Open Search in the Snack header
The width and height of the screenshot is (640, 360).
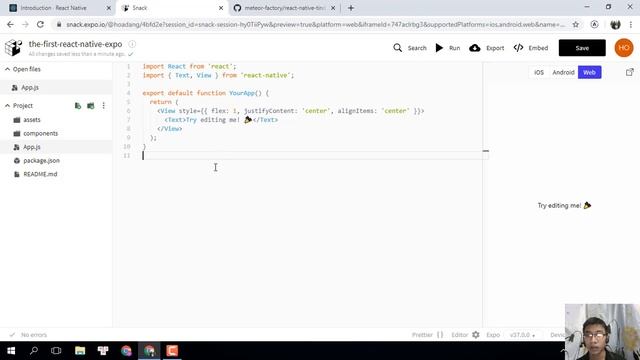point(410,48)
